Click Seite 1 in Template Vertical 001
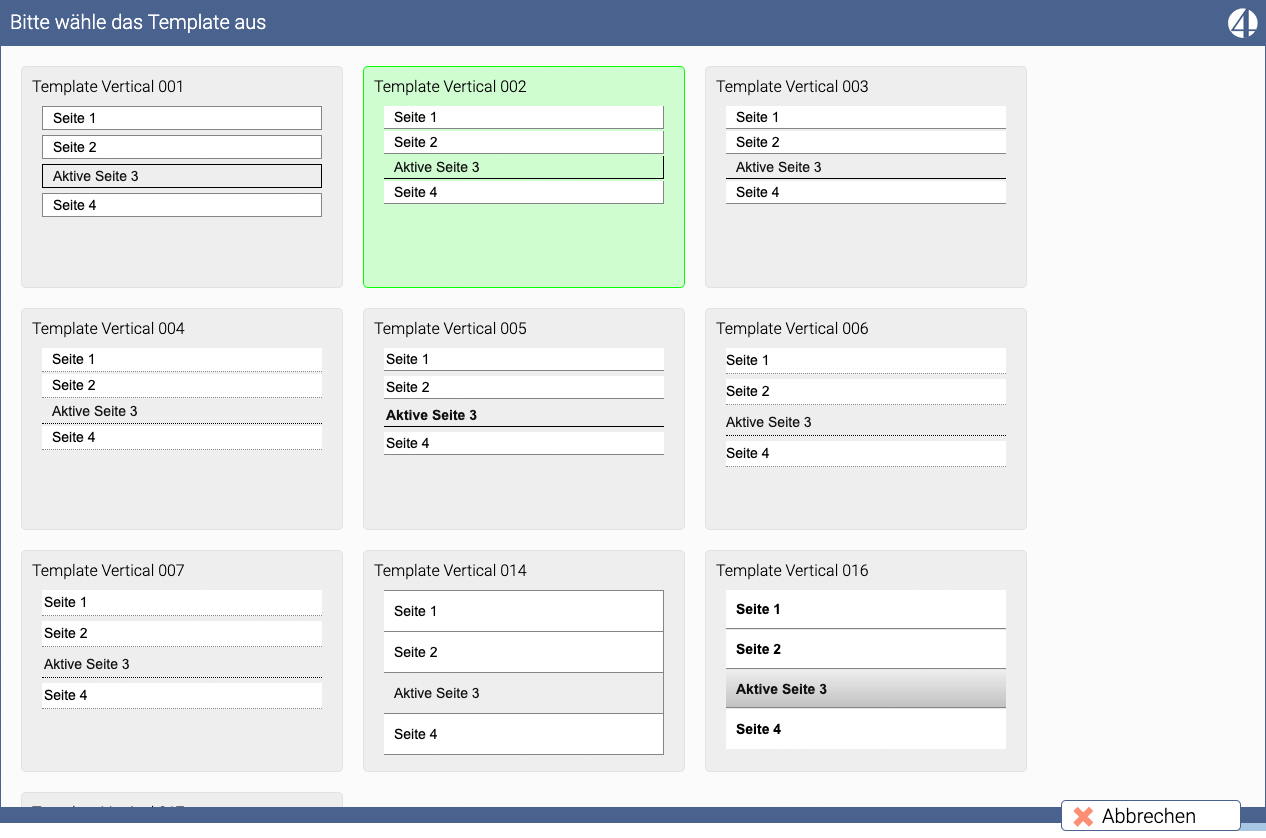Screen dimensions: 1266x838 click(x=182, y=118)
